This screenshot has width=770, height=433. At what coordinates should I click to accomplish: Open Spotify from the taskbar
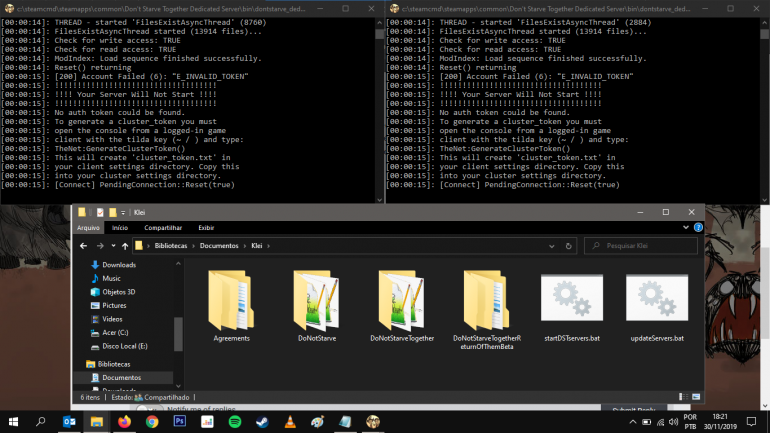[x=235, y=422]
